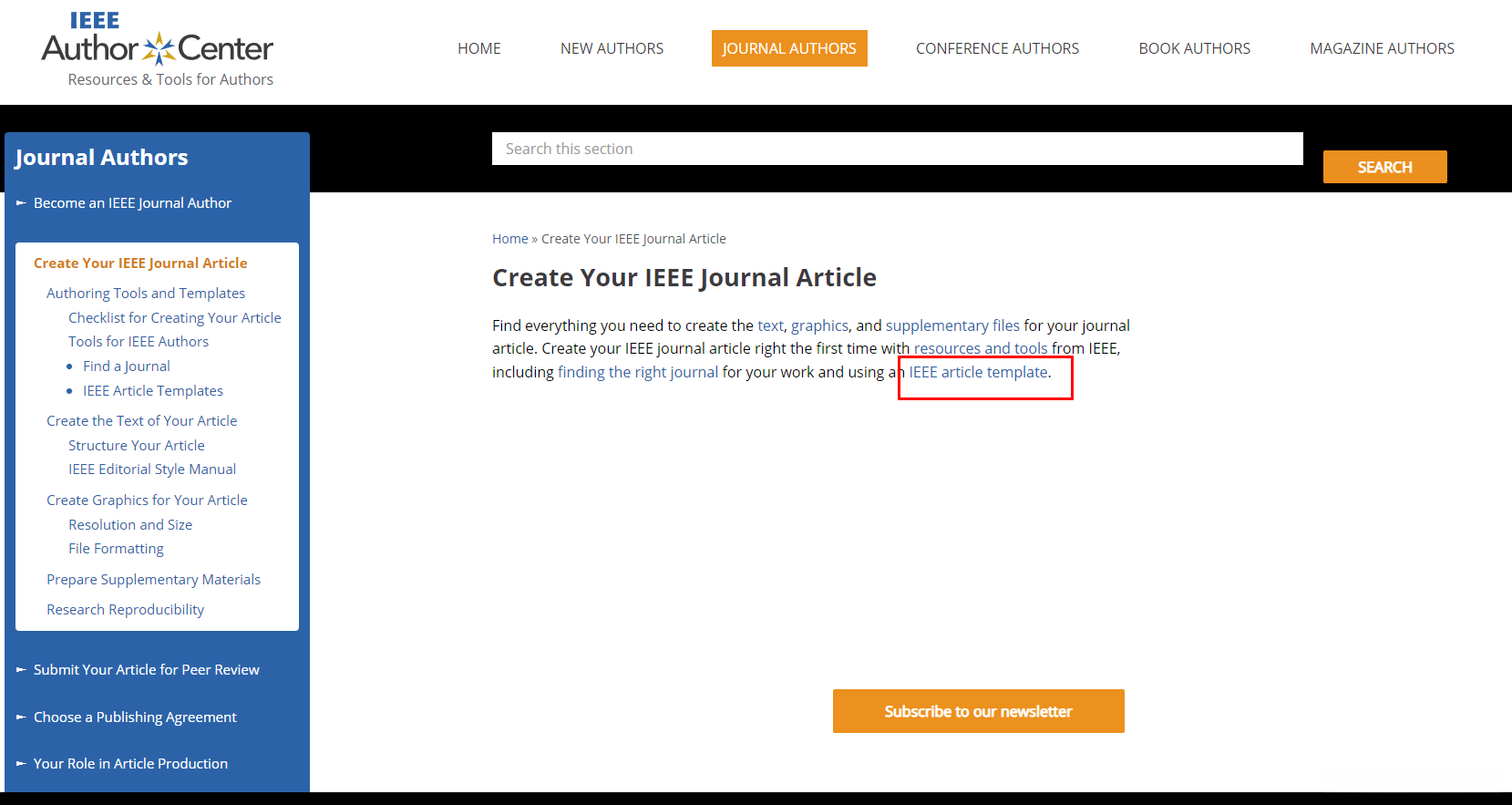
Task: Click the Journal Authors sidebar title
Action: coord(101,158)
